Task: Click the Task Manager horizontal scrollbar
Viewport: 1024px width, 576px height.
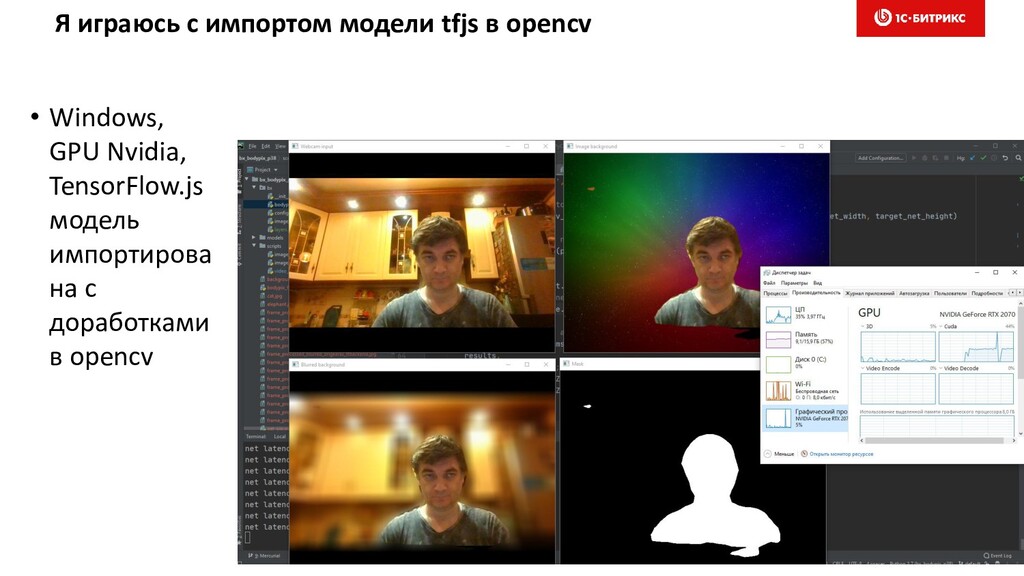Action: (x=936, y=440)
